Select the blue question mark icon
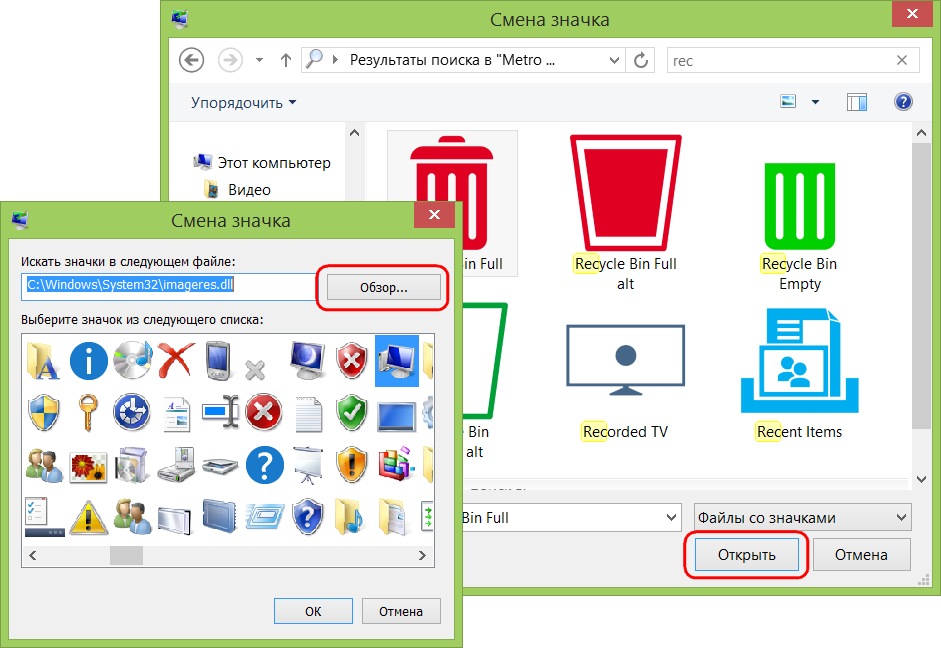This screenshot has width=941, height=648. pyautogui.click(x=264, y=465)
